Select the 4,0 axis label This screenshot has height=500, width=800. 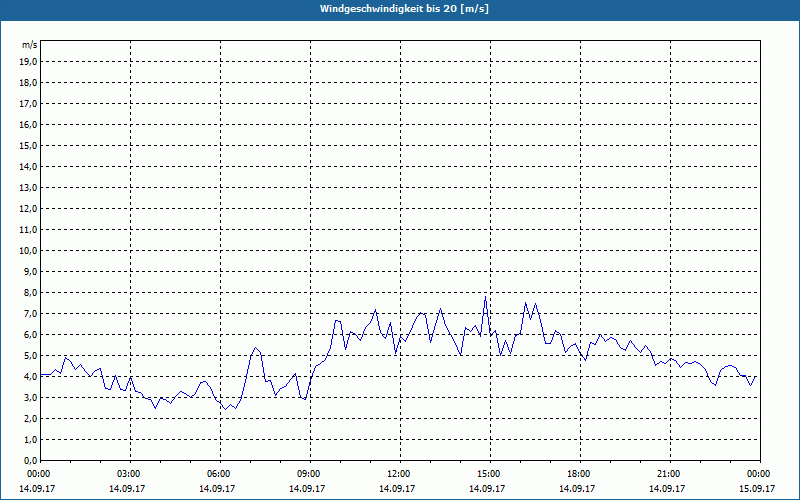pos(30,377)
